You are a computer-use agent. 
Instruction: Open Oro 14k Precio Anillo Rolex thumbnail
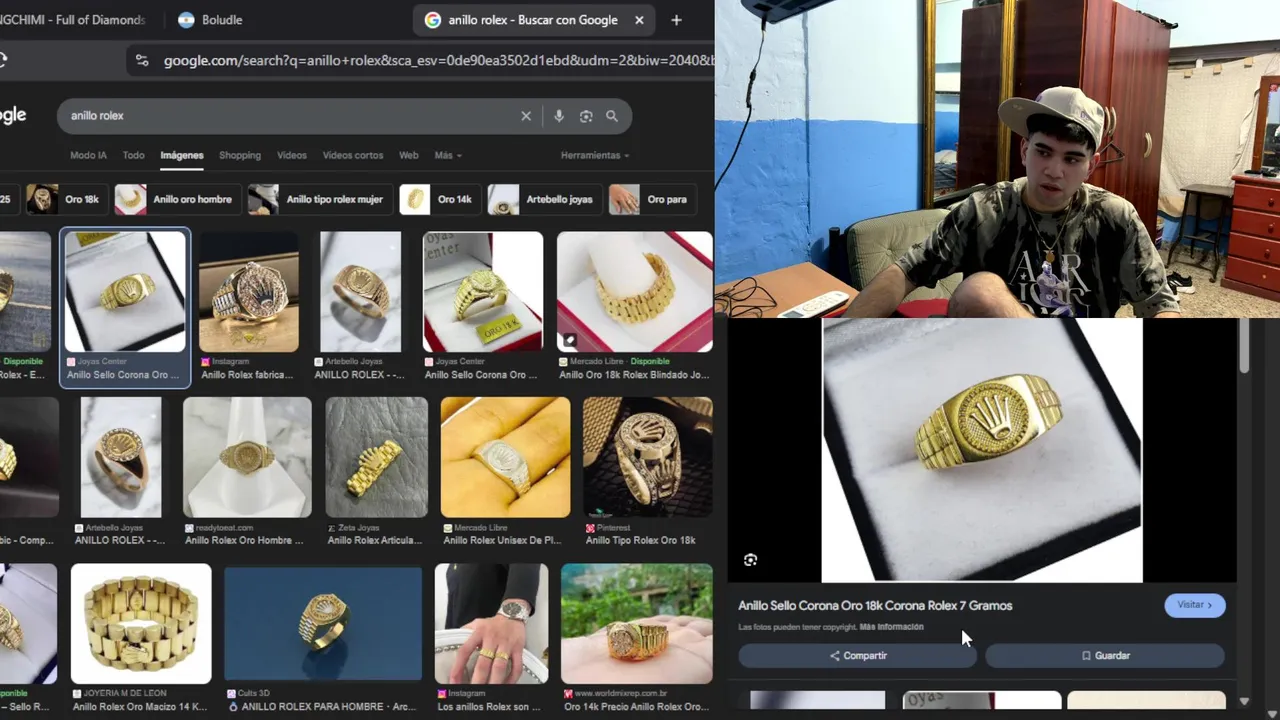637,624
